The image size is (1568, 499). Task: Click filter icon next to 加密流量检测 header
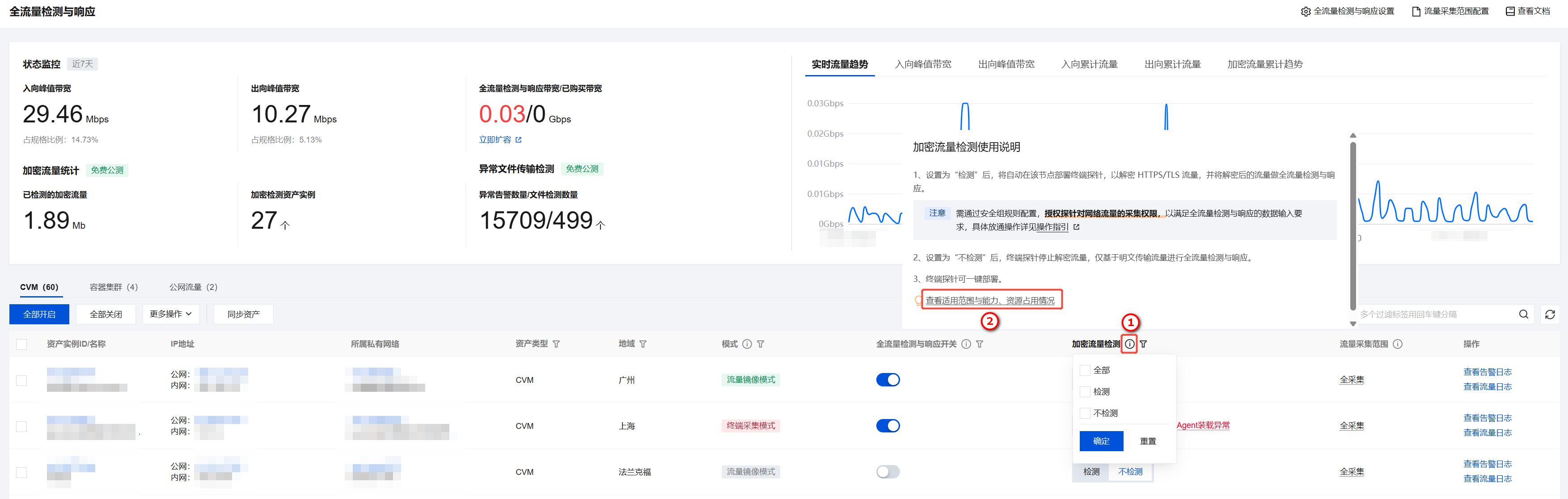click(x=1143, y=344)
